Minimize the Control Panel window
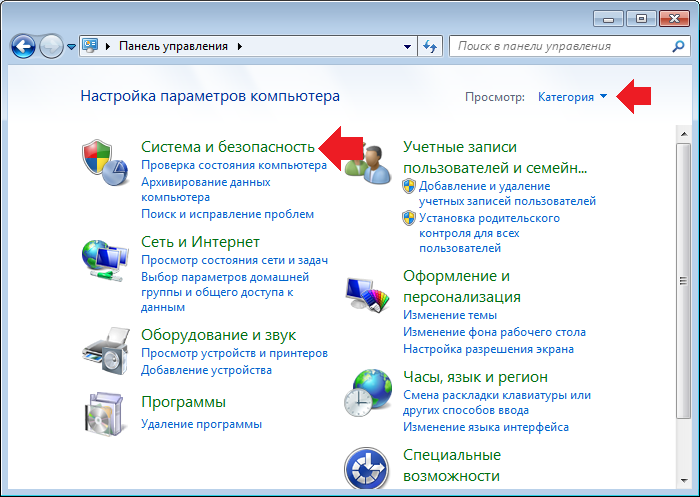Screen dimensions: 700x497 (608, 19)
